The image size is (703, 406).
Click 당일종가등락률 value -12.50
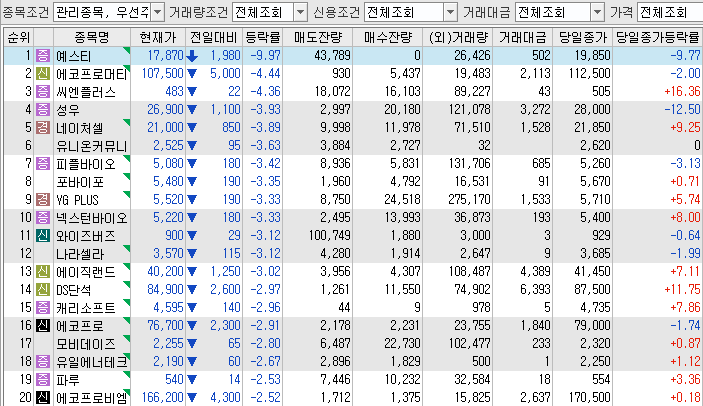pyautogui.click(x=682, y=109)
